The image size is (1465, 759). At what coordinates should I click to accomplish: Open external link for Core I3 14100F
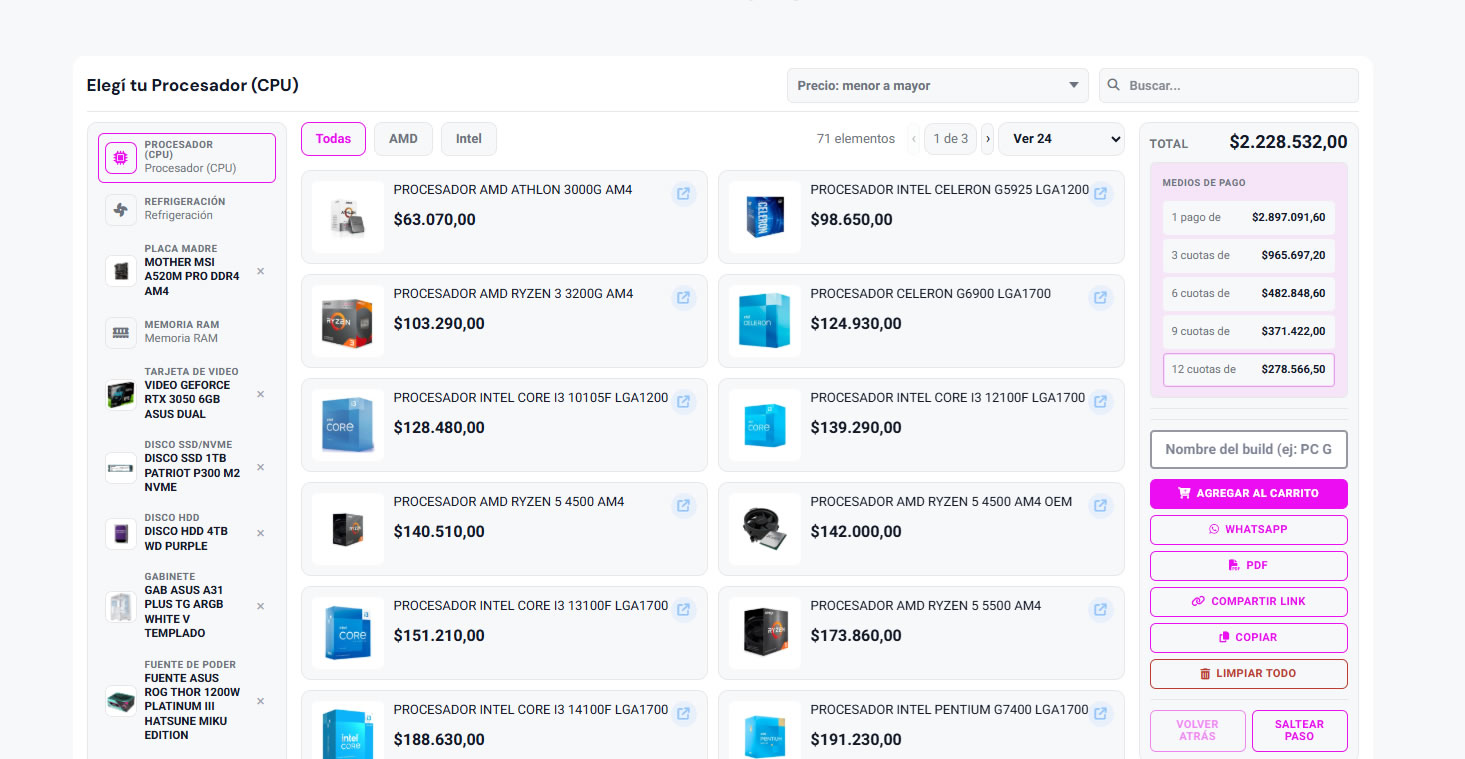[684, 713]
